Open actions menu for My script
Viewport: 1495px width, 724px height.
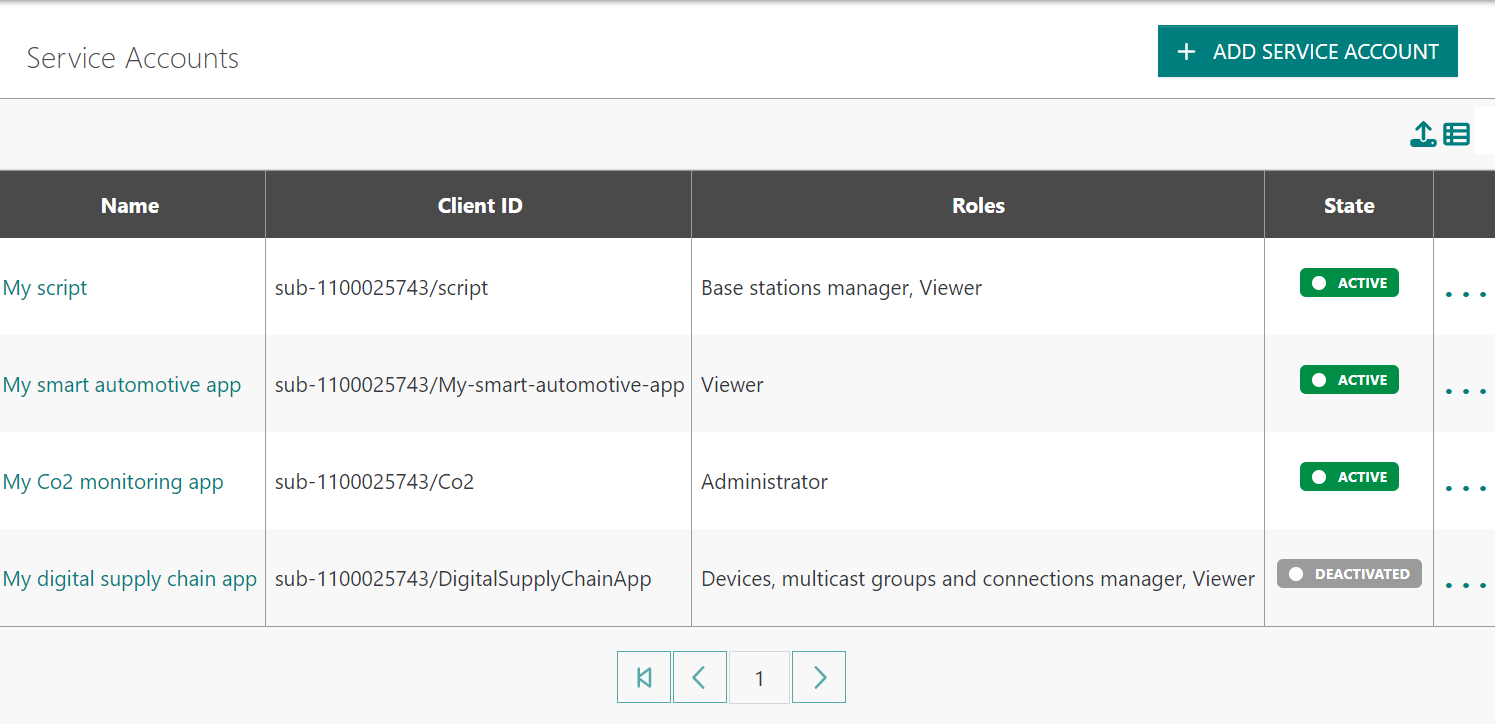(1465, 294)
